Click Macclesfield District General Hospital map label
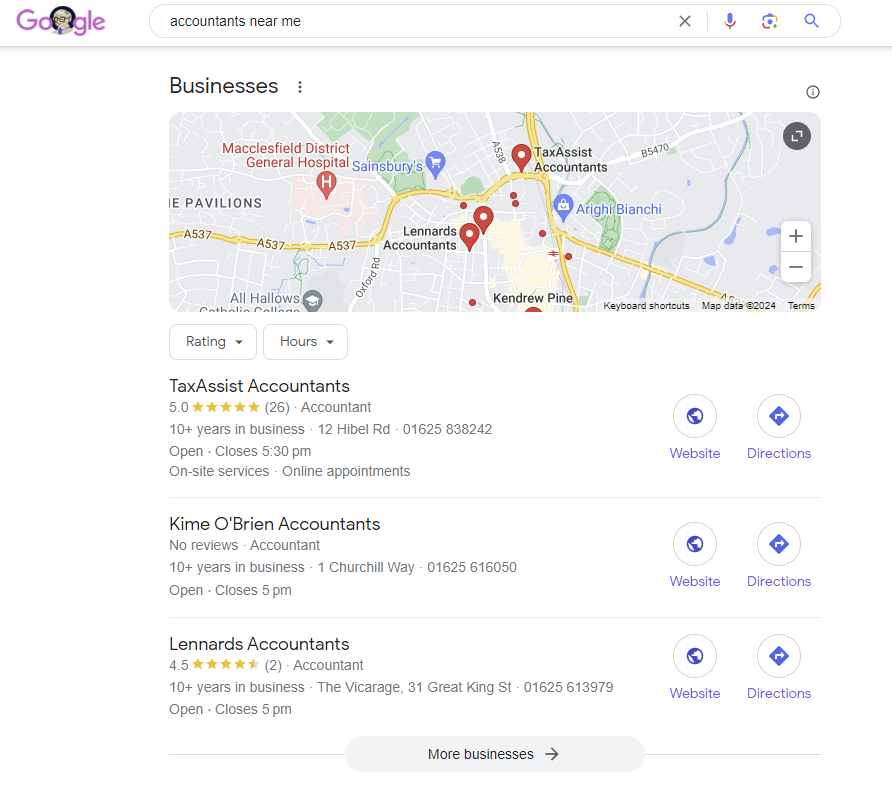The width and height of the screenshot is (892, 793). (286, 155)
